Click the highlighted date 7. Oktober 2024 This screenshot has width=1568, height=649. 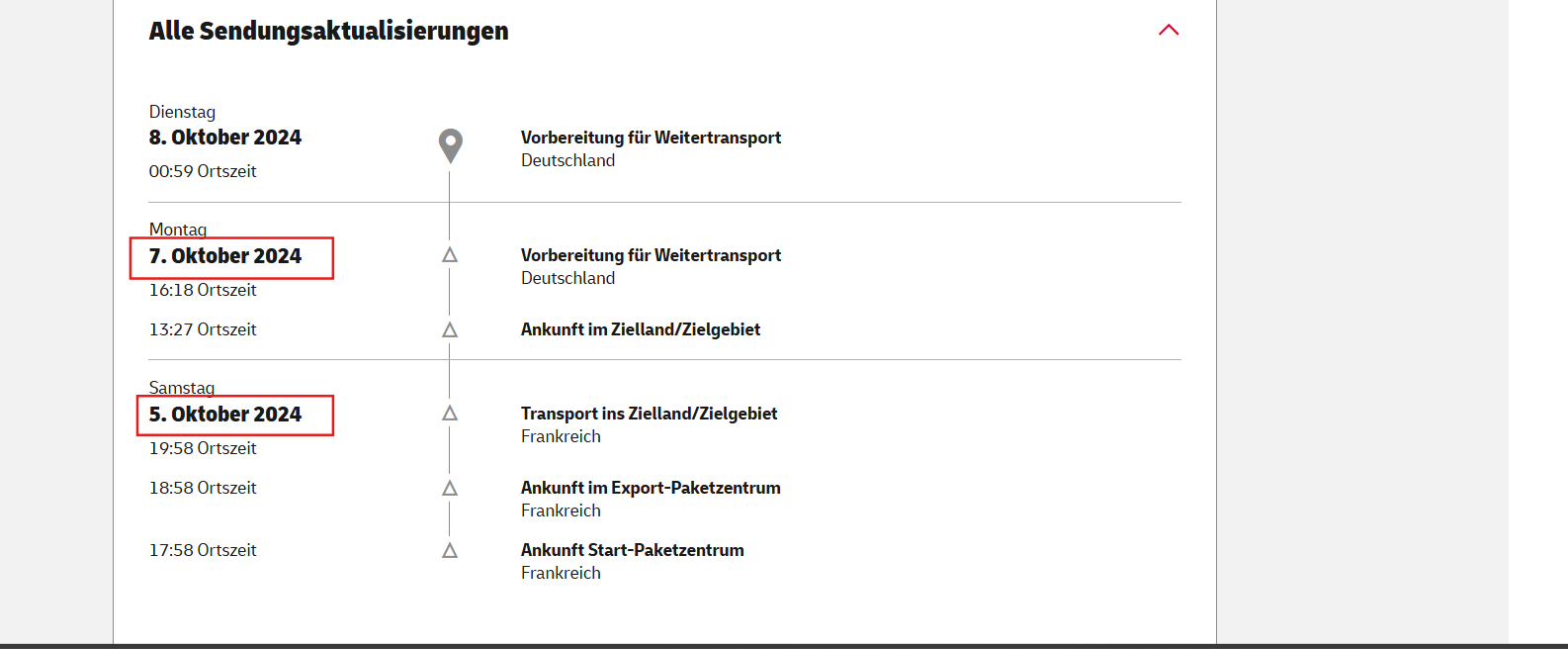click(225, 256)
